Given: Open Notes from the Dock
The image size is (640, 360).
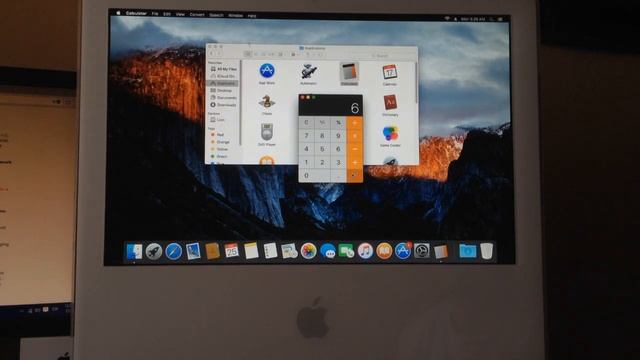Looking at the screenshot, I should click(x=251, y=251).
